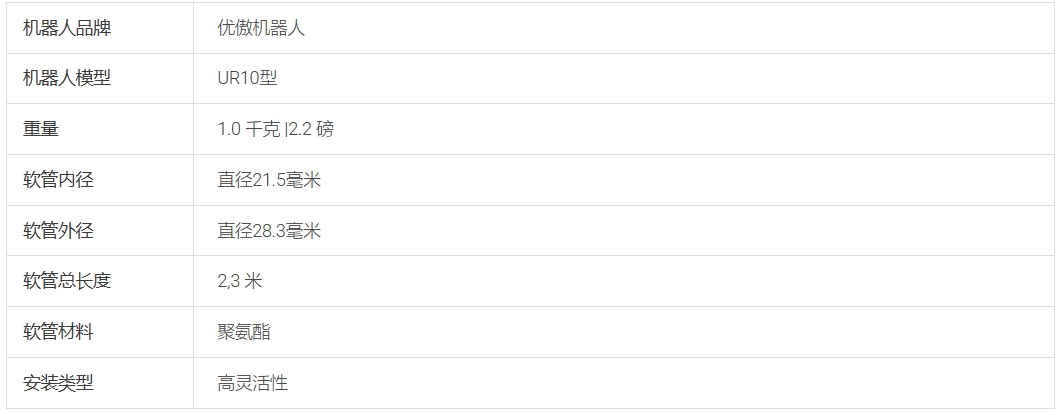Screen dimensions: 1059x412
Task: Click the 机器人品牌 label cell
Action: pos(67,28)
